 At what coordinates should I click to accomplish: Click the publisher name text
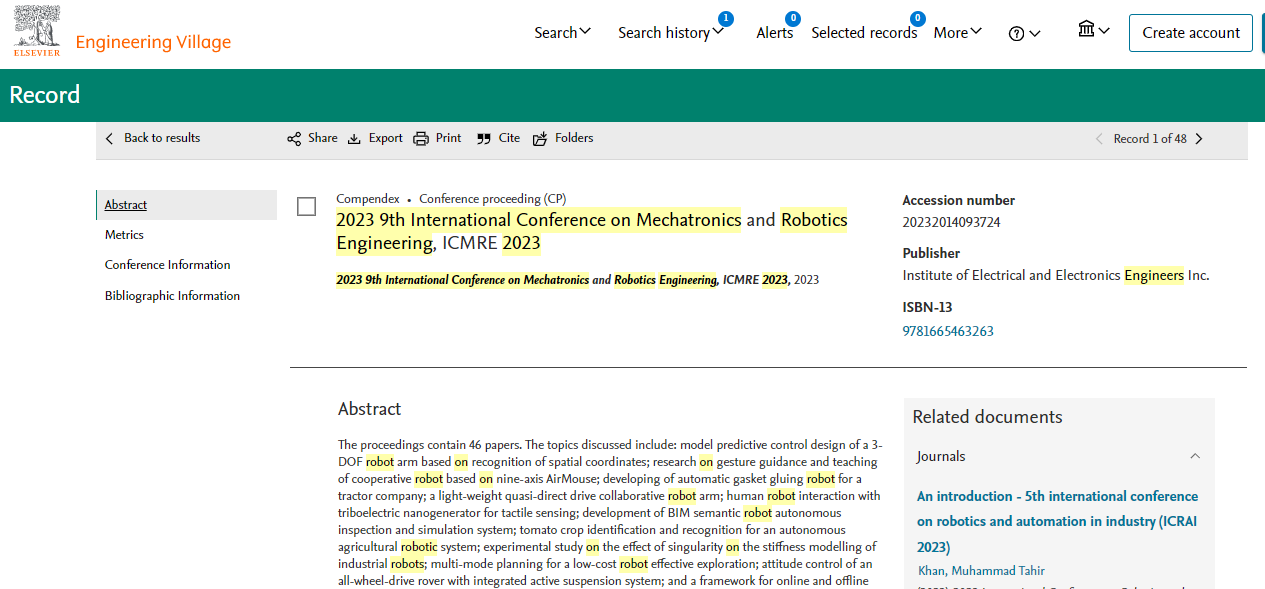point(1056,275)
